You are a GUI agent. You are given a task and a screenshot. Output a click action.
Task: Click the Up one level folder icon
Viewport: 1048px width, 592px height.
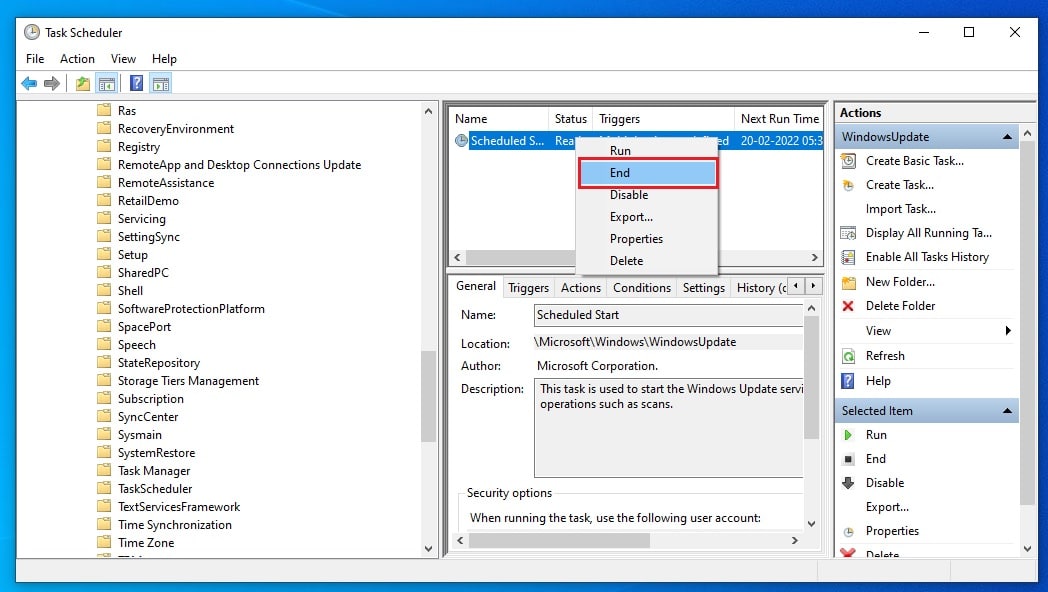coord(82,84)
